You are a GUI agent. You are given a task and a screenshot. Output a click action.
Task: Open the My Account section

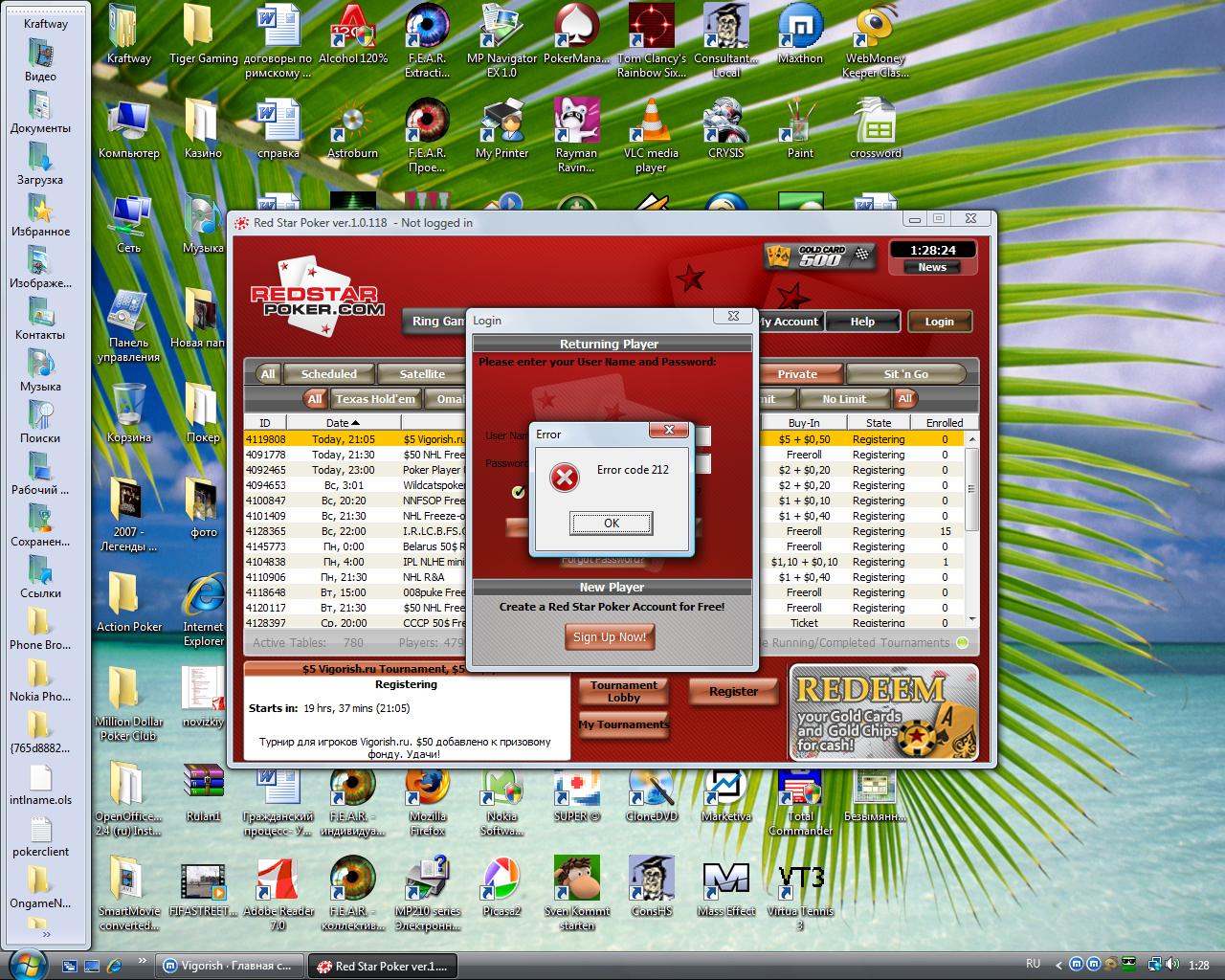pyautogui.click(x=790, y=322)
